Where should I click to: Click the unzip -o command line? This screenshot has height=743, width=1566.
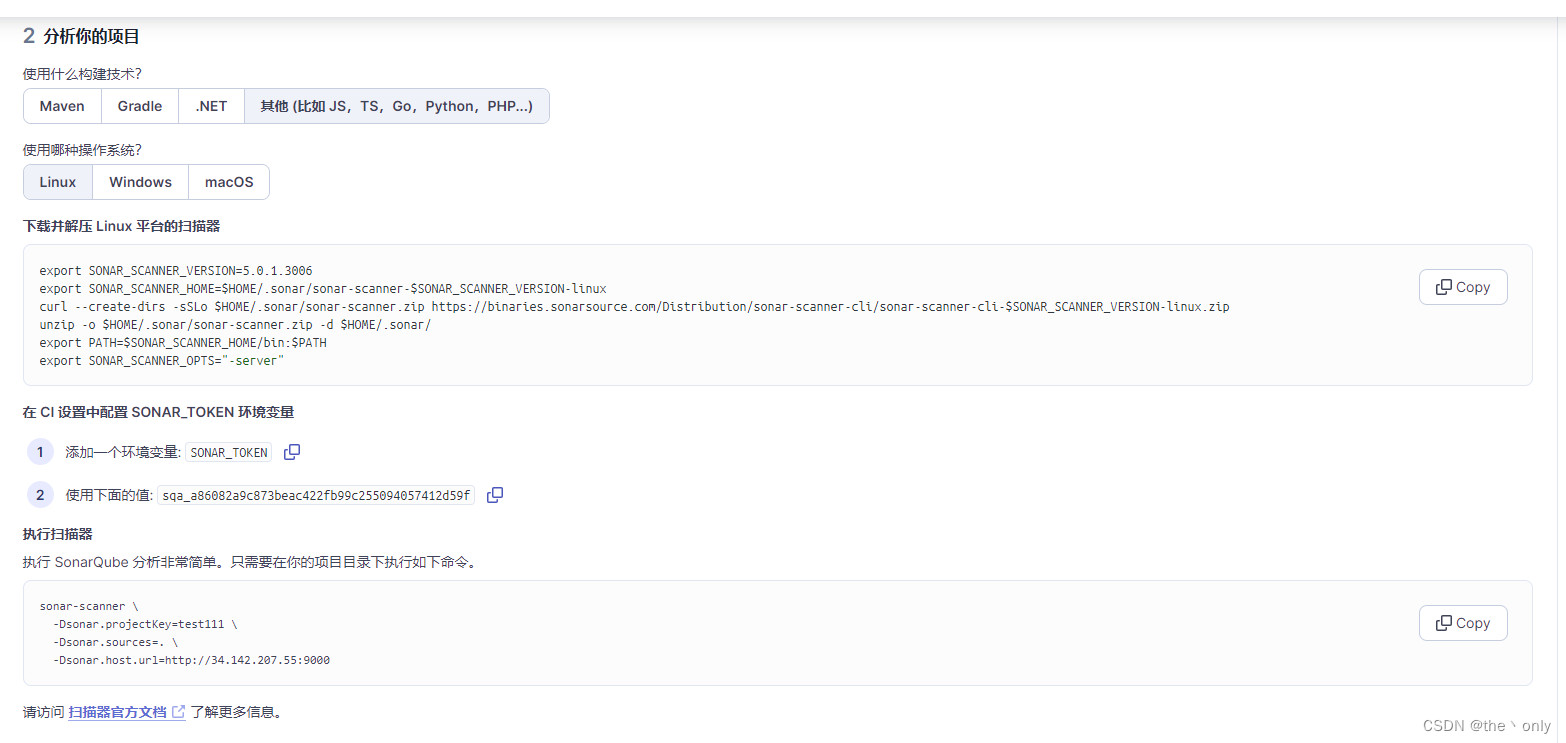pyautogui.click(x=235, y=325)
